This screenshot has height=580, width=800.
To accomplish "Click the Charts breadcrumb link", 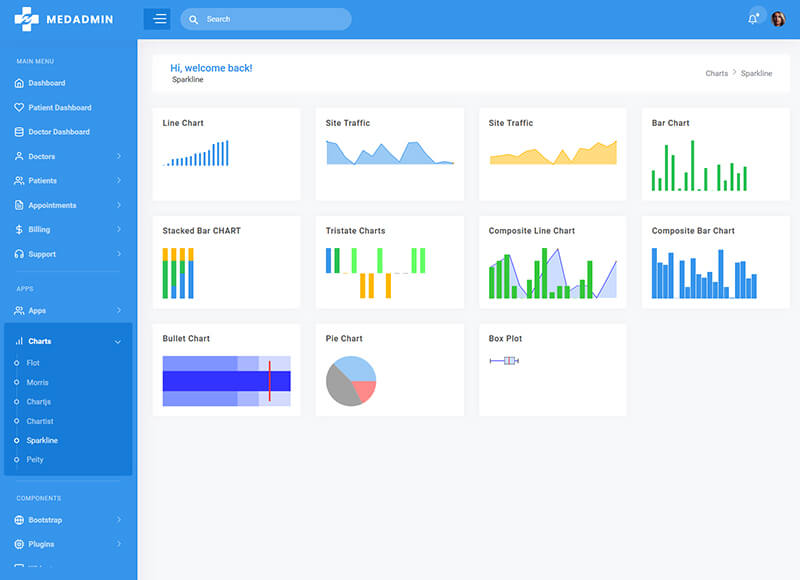I will [716, 73].
